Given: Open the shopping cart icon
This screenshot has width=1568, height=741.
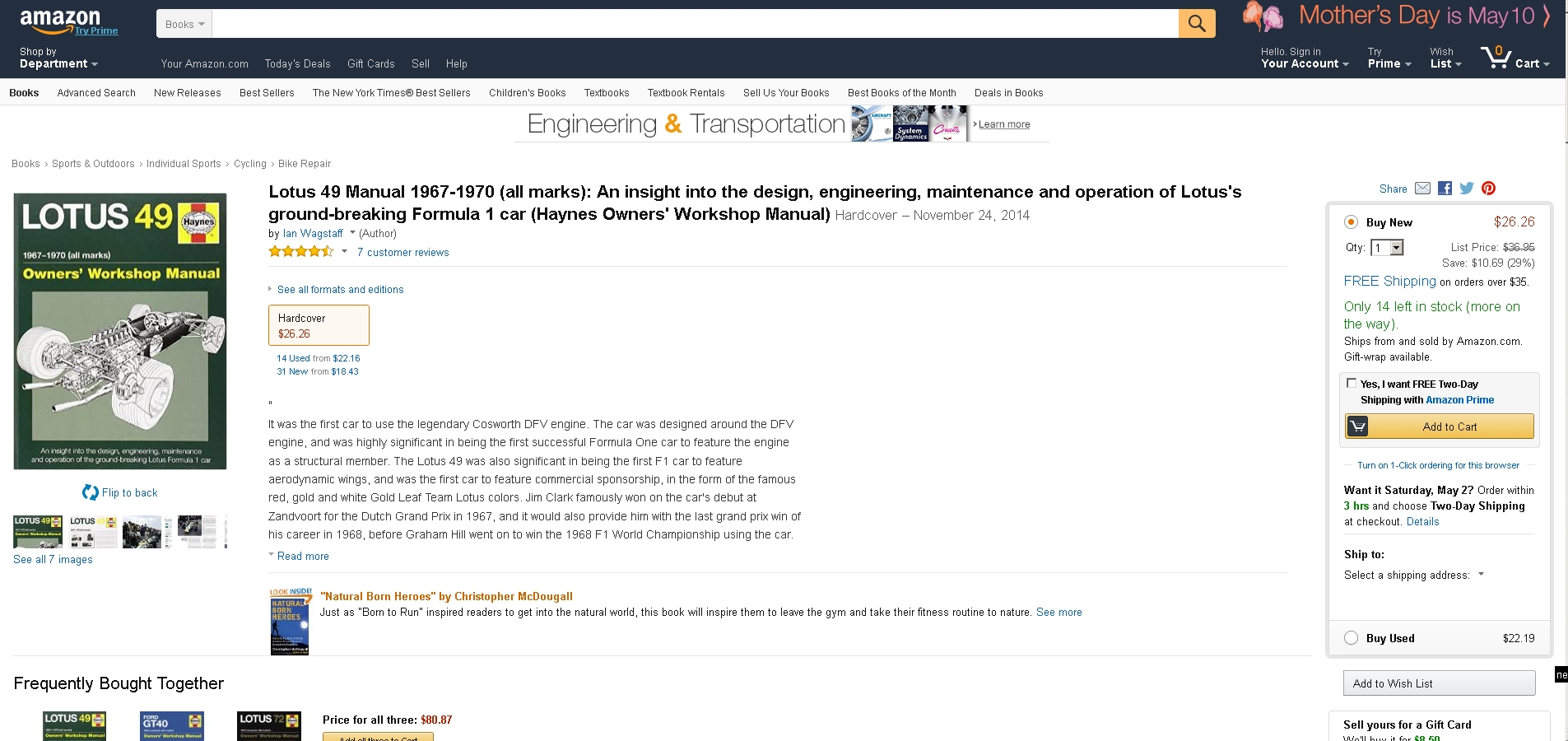Looking at the screenshot, I should (1495, 57).
